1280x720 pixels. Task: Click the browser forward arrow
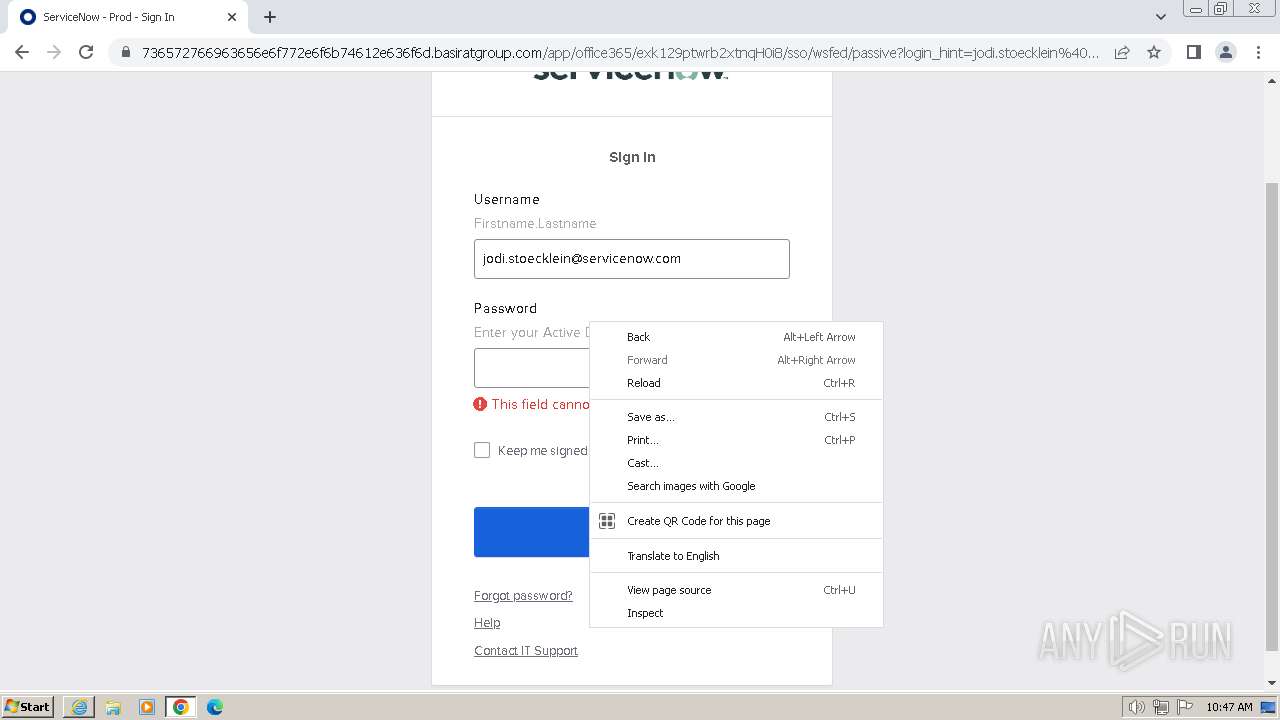[x=54, y=52]
